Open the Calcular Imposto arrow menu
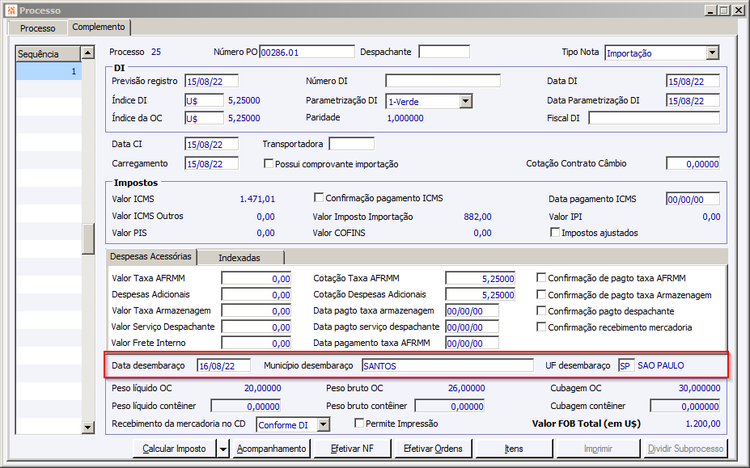This screenshot has height=468, width=750. tap(221, 450)
